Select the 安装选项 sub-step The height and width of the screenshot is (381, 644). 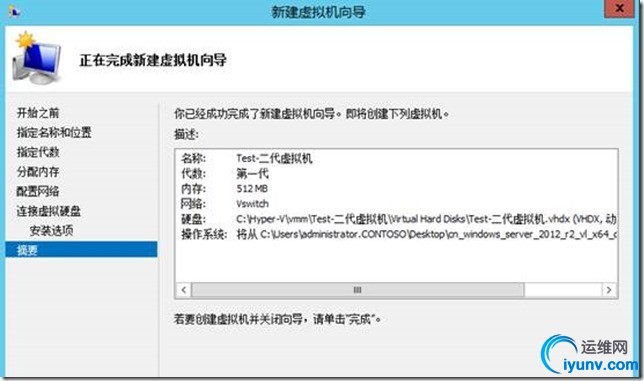[x=51, y=231]
